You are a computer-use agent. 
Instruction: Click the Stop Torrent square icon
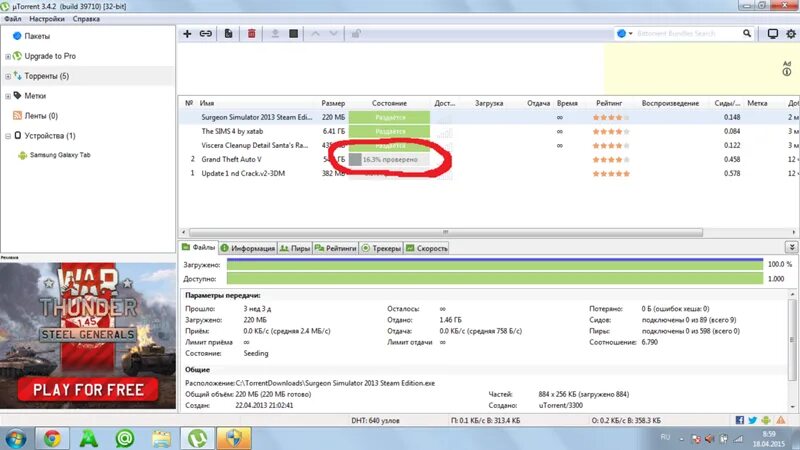(x=293, y=34)
